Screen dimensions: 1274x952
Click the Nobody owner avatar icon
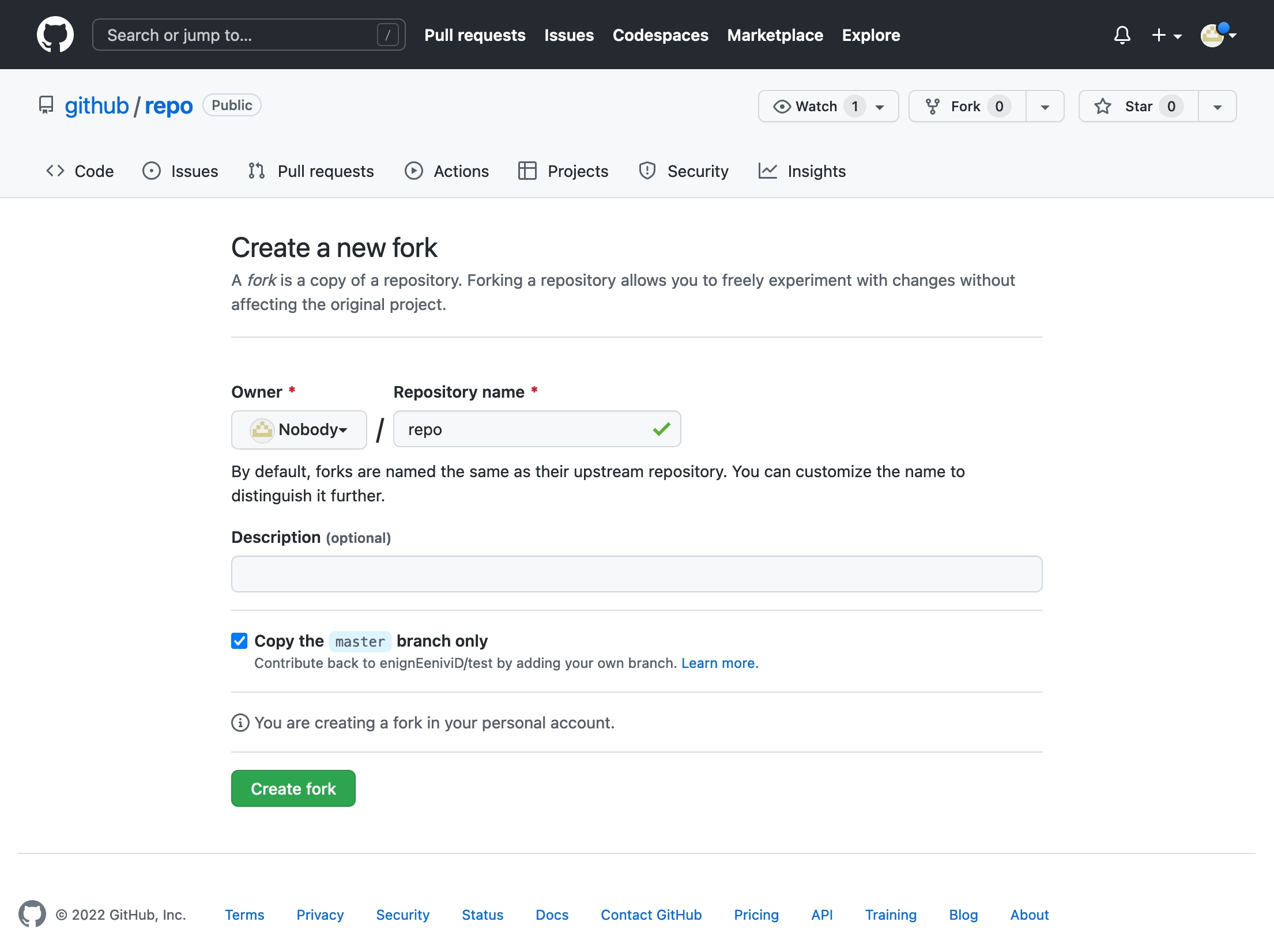pos(262,430)
